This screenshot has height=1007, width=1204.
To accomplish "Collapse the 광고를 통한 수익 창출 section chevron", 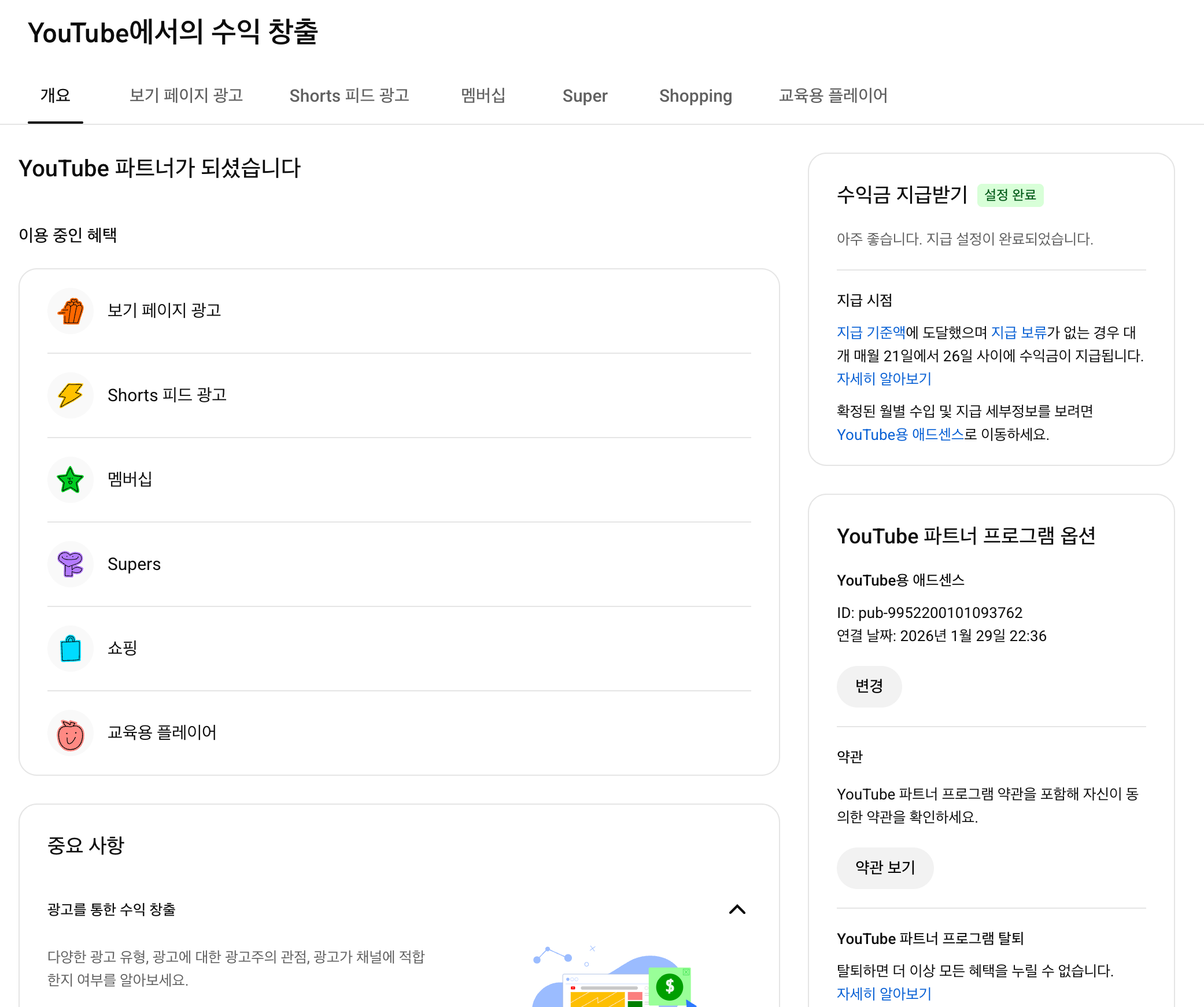I will pyautogui.click(x=737, y=909).
